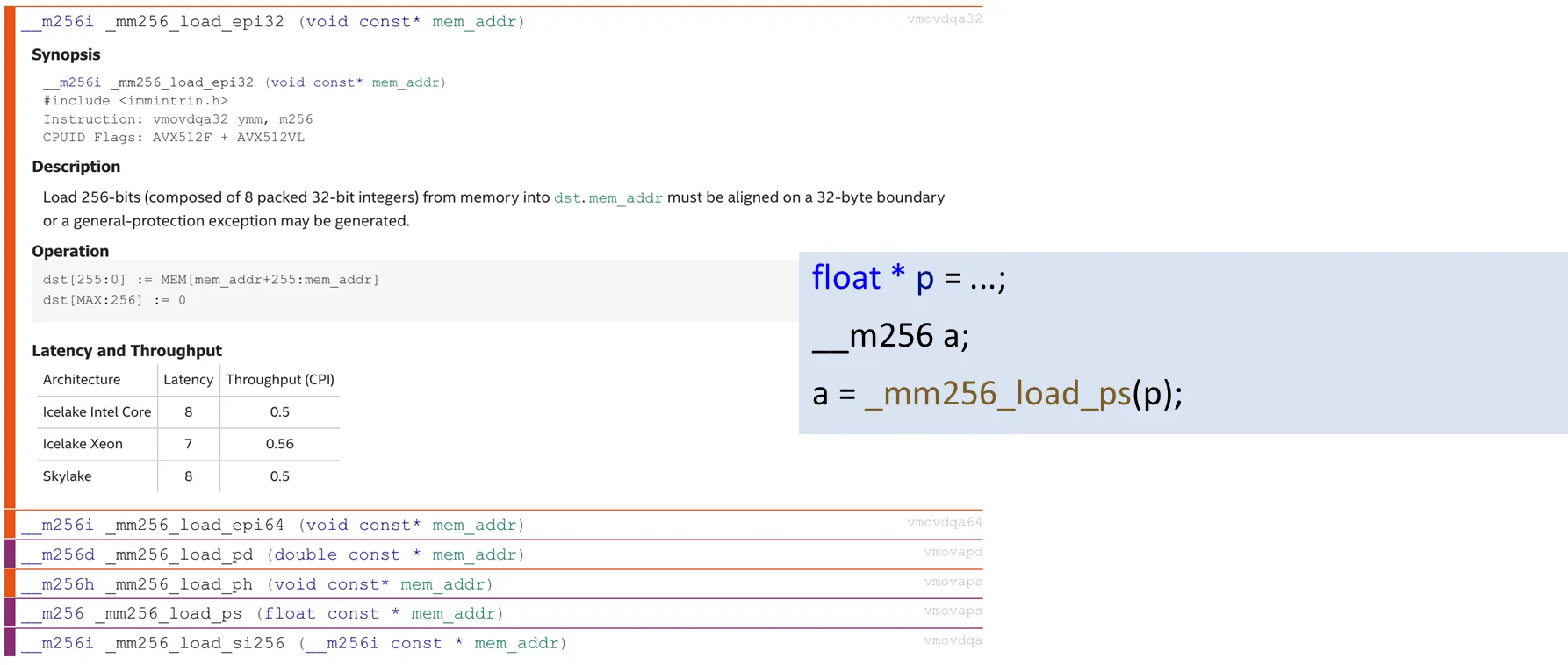Click _mm256_load_ps in the code overlay
Image resolution: width=1568 pixels, height=665 pixels.
997,394
